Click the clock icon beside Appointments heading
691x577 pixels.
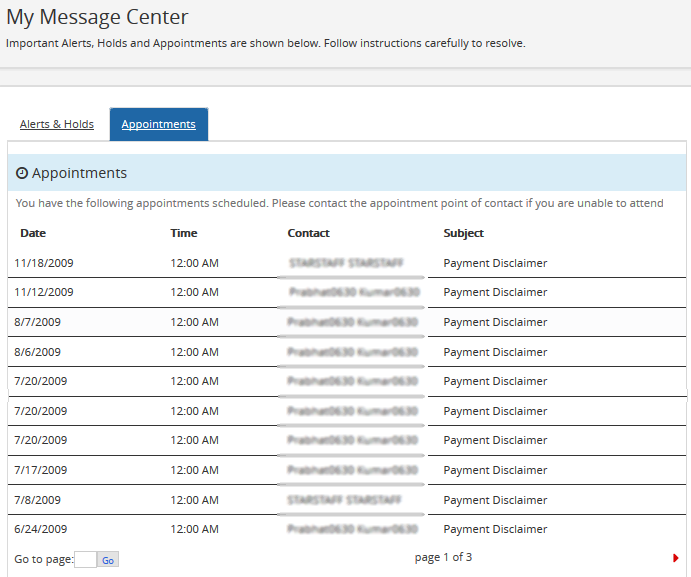click(x=22, y=174)
